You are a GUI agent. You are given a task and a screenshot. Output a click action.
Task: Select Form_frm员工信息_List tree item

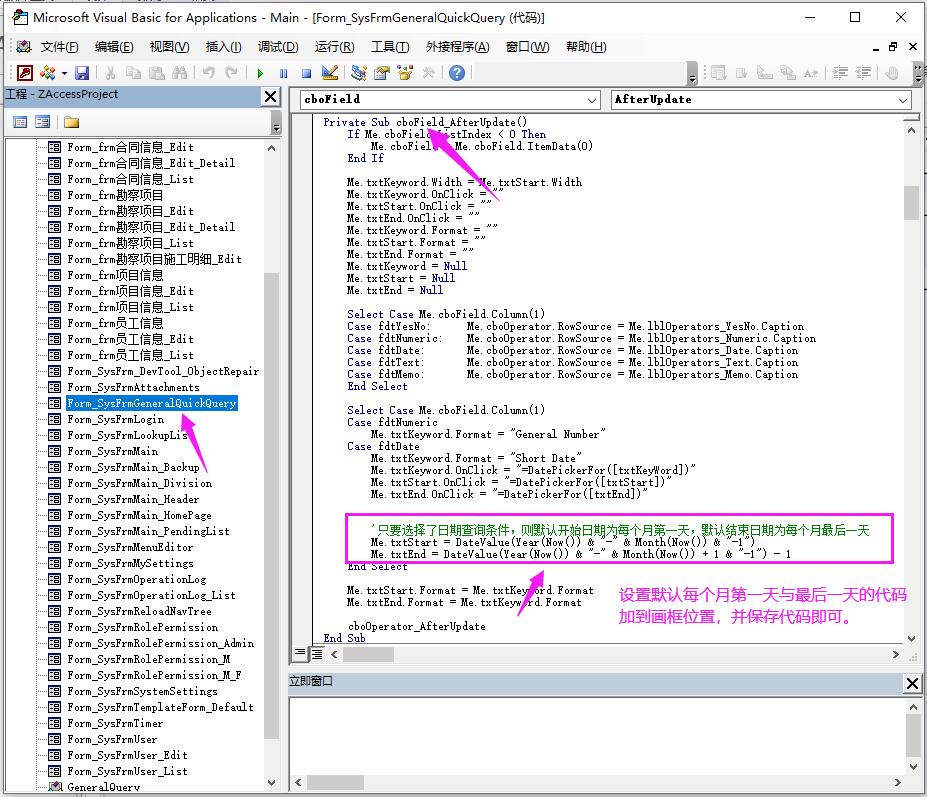[x=131, y=355]
